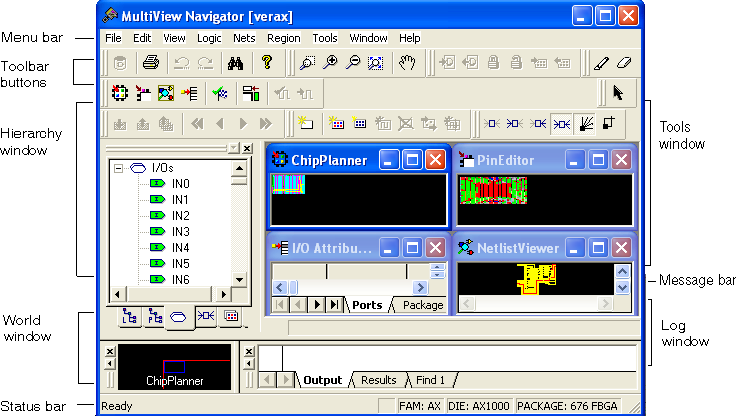Click the last-sheet arrow in I/O Attribute
This screenshot has height=416, width=736.
[334, 305]
